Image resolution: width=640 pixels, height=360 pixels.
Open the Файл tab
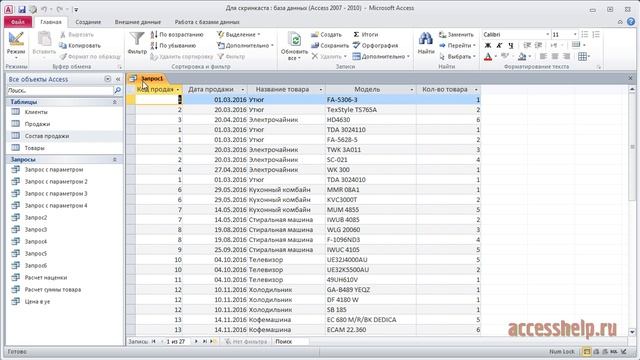18,22
